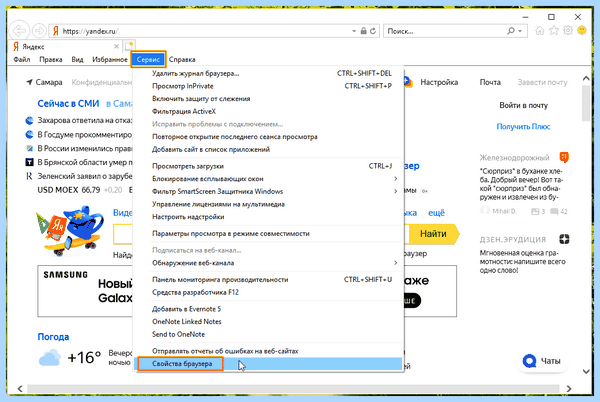Viewport: 600px width, 402px height.
Task: Select Параметры просмотра в режиме совместимости
Action: point(269,233)
